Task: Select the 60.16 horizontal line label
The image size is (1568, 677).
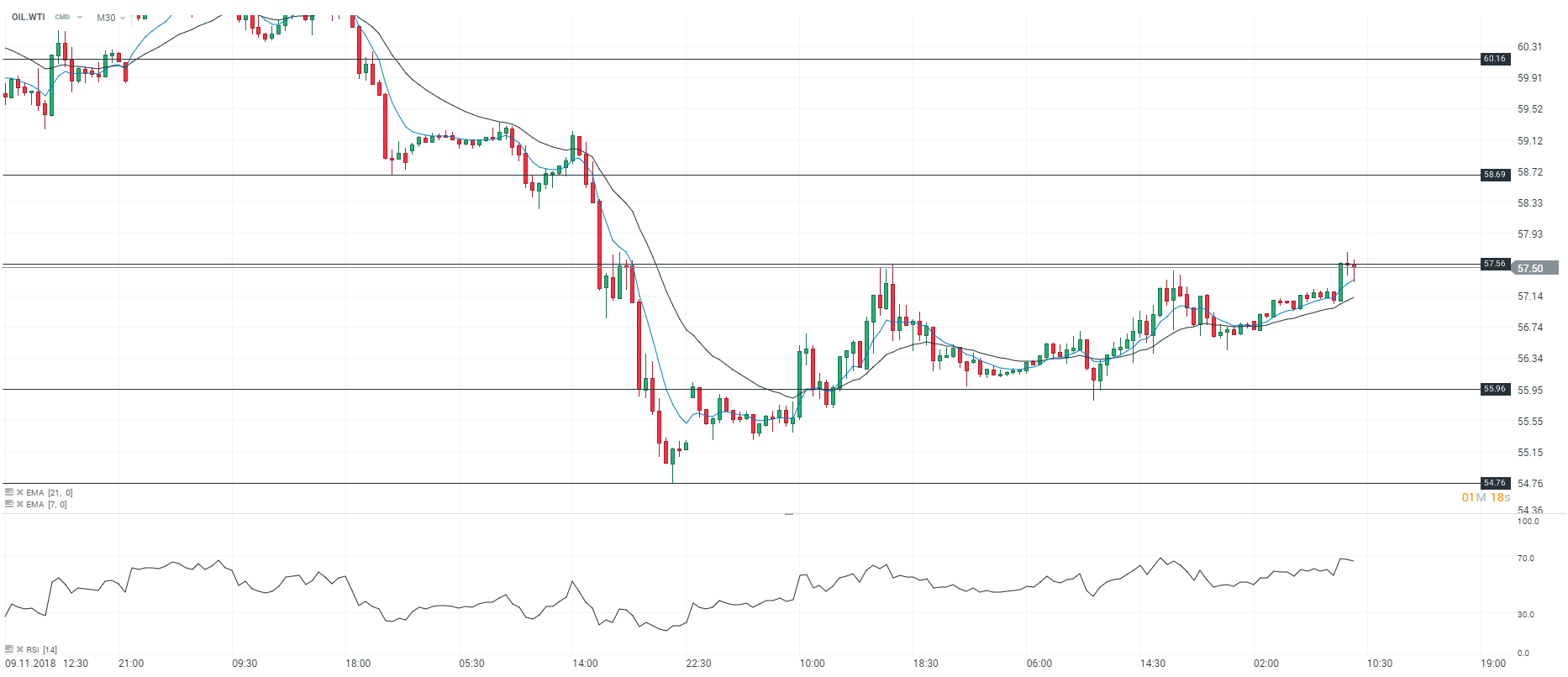Action: pos(1495,59)
